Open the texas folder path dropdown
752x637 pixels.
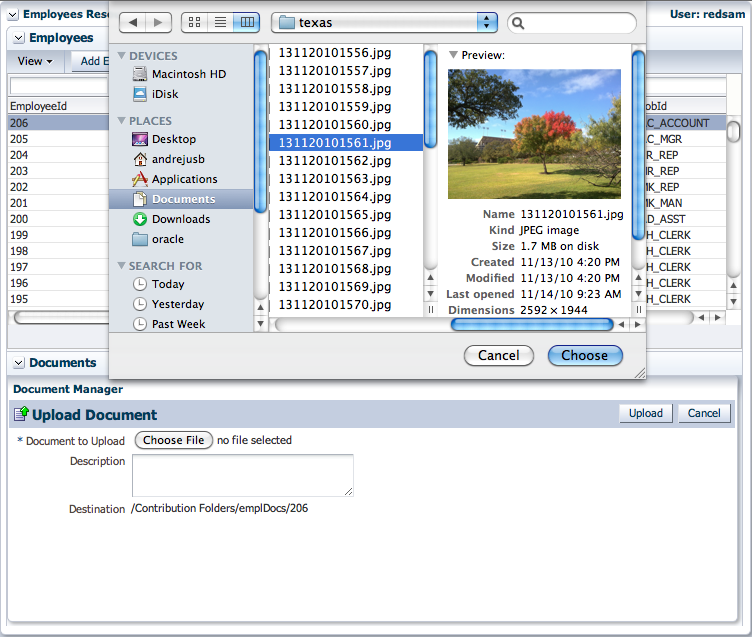point(384,23)
